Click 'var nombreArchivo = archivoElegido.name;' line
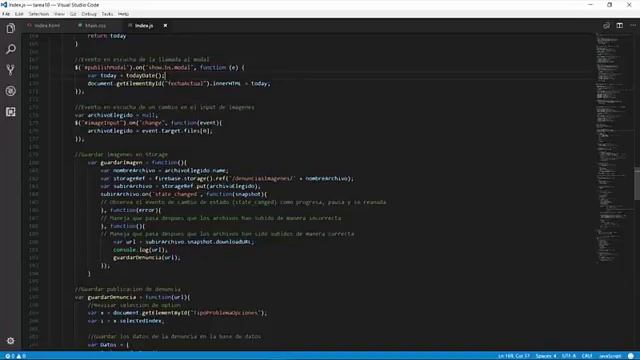Image resolution: width=640 pixels, height=360 pixels. pos(164,170)
